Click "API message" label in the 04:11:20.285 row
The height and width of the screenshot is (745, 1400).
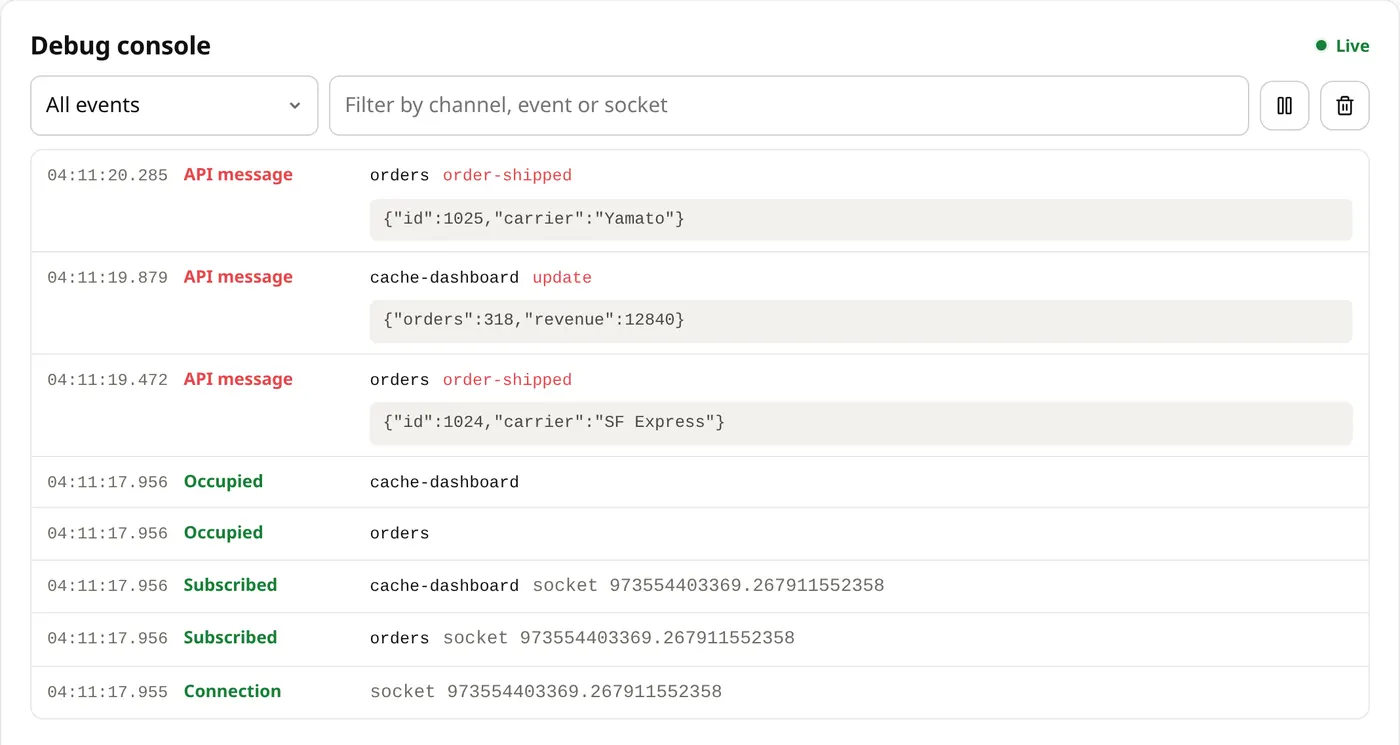click(238, 175)
